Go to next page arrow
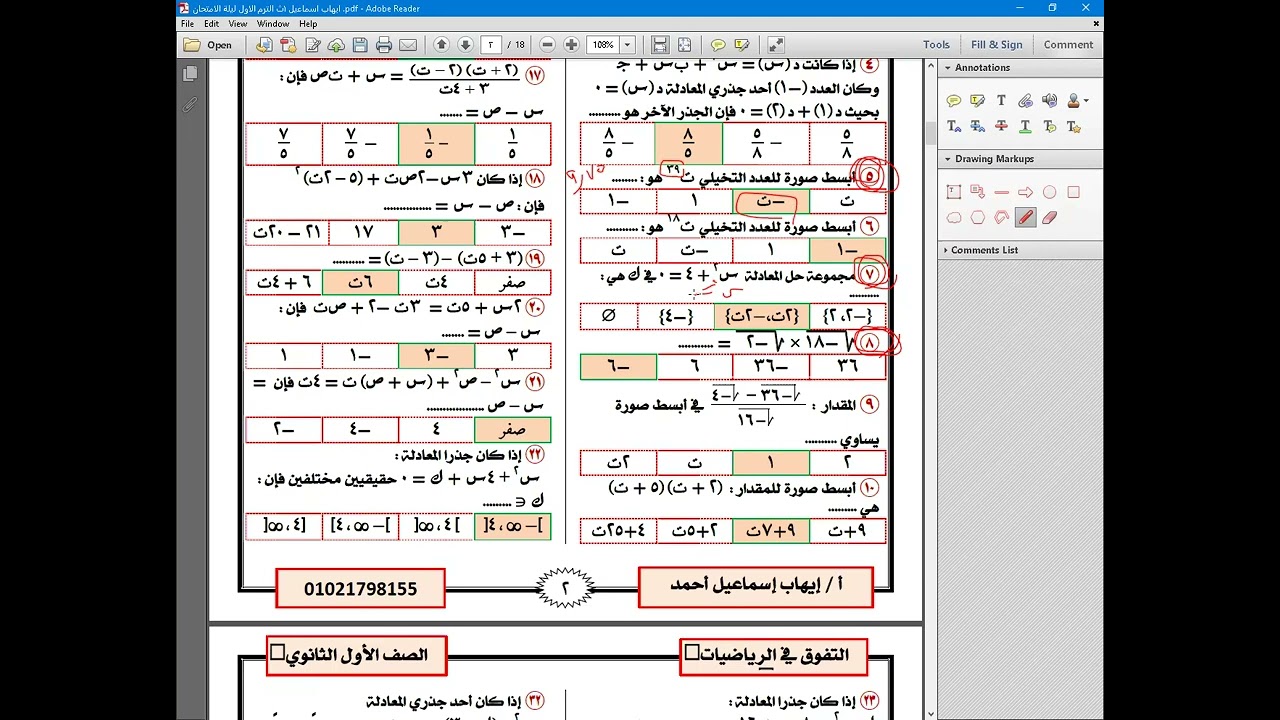 point(465,45)
